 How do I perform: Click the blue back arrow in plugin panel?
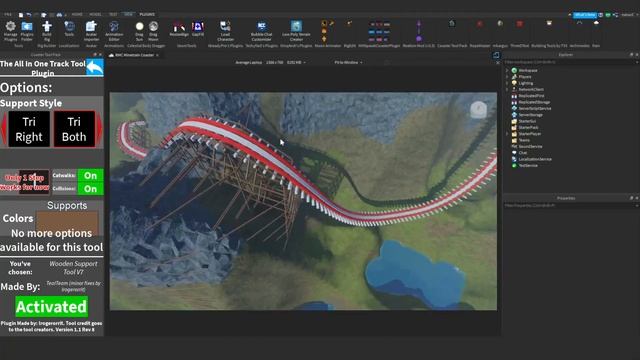(x=95, y=67)
